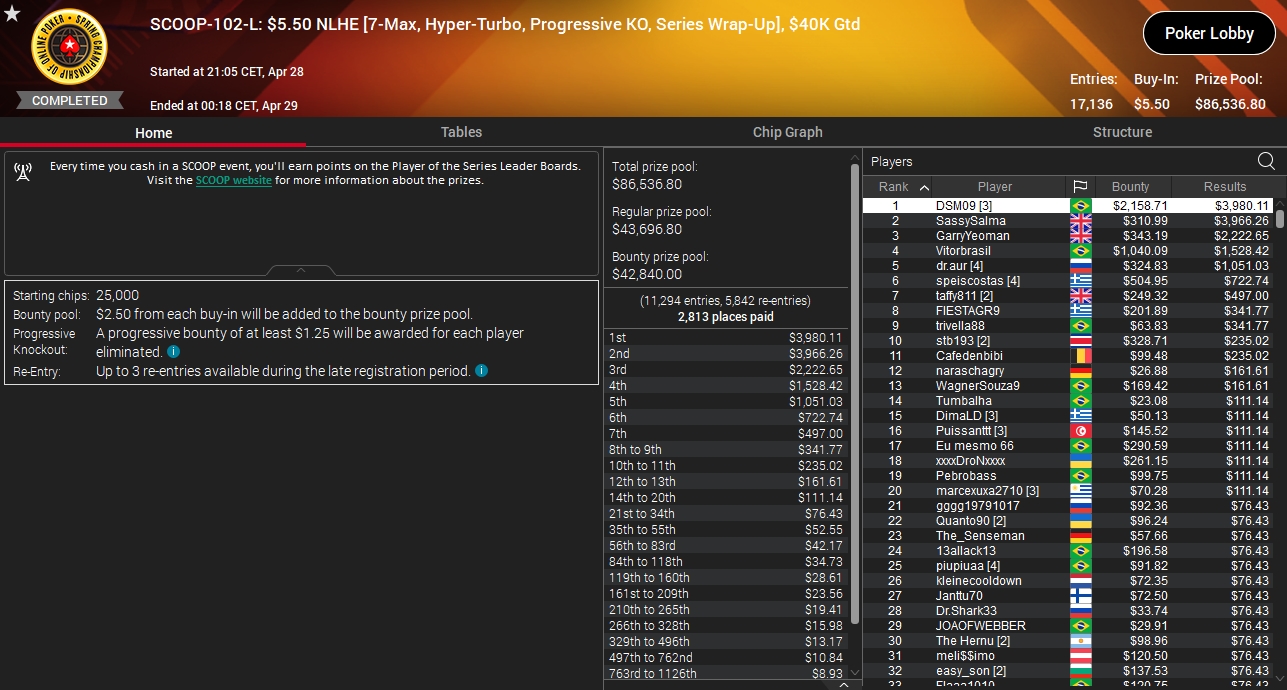Click the flag icon in xxxxDroNxxxx row

(1080, 461)
